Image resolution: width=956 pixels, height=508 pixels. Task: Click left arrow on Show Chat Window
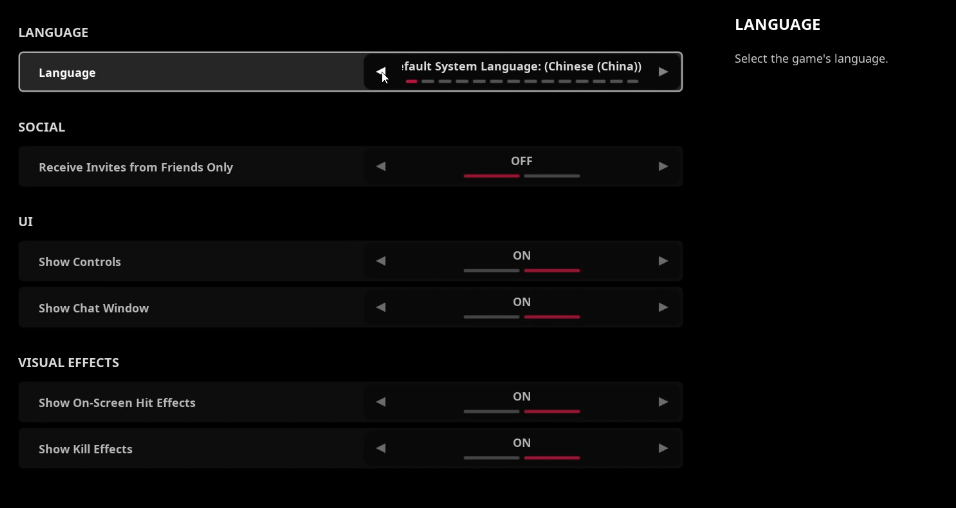tap(380, 308)
